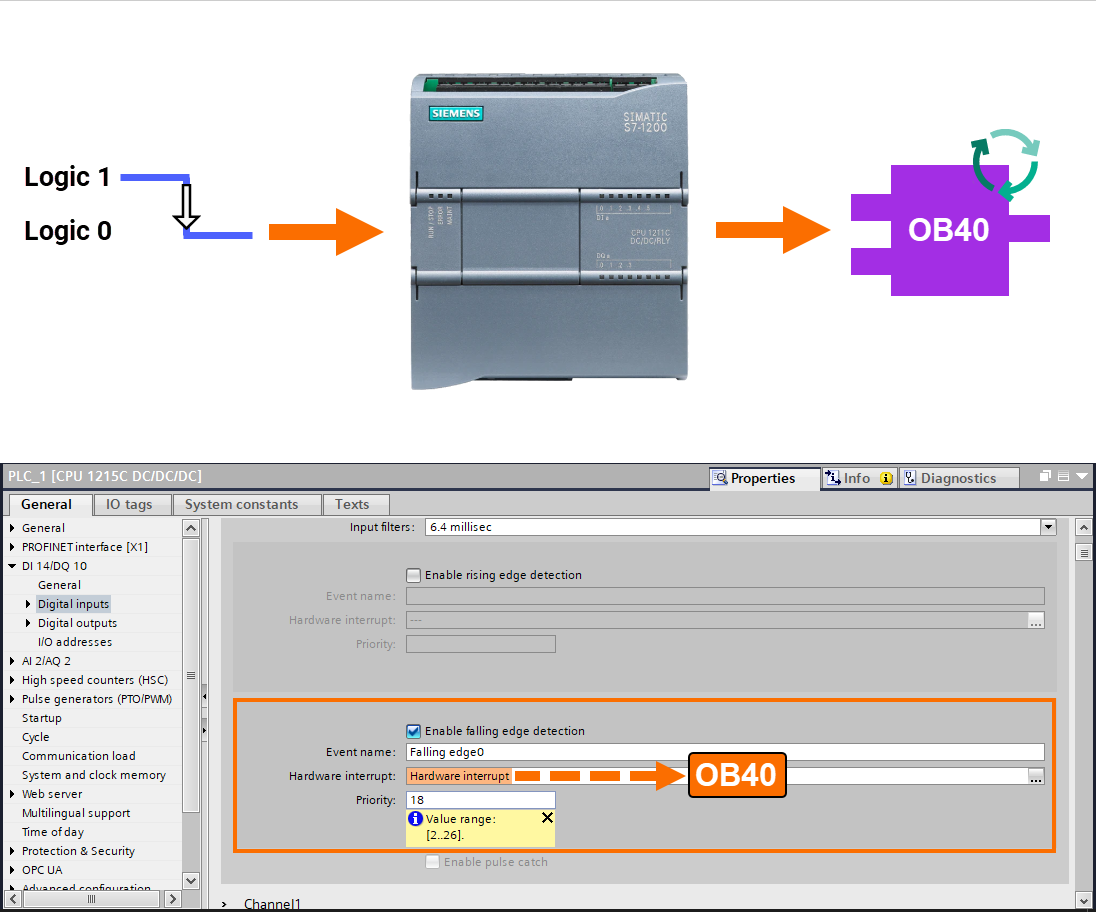Open System and clock memory
Viewport: 1096px width, 912px height.
tap(94, 775)
